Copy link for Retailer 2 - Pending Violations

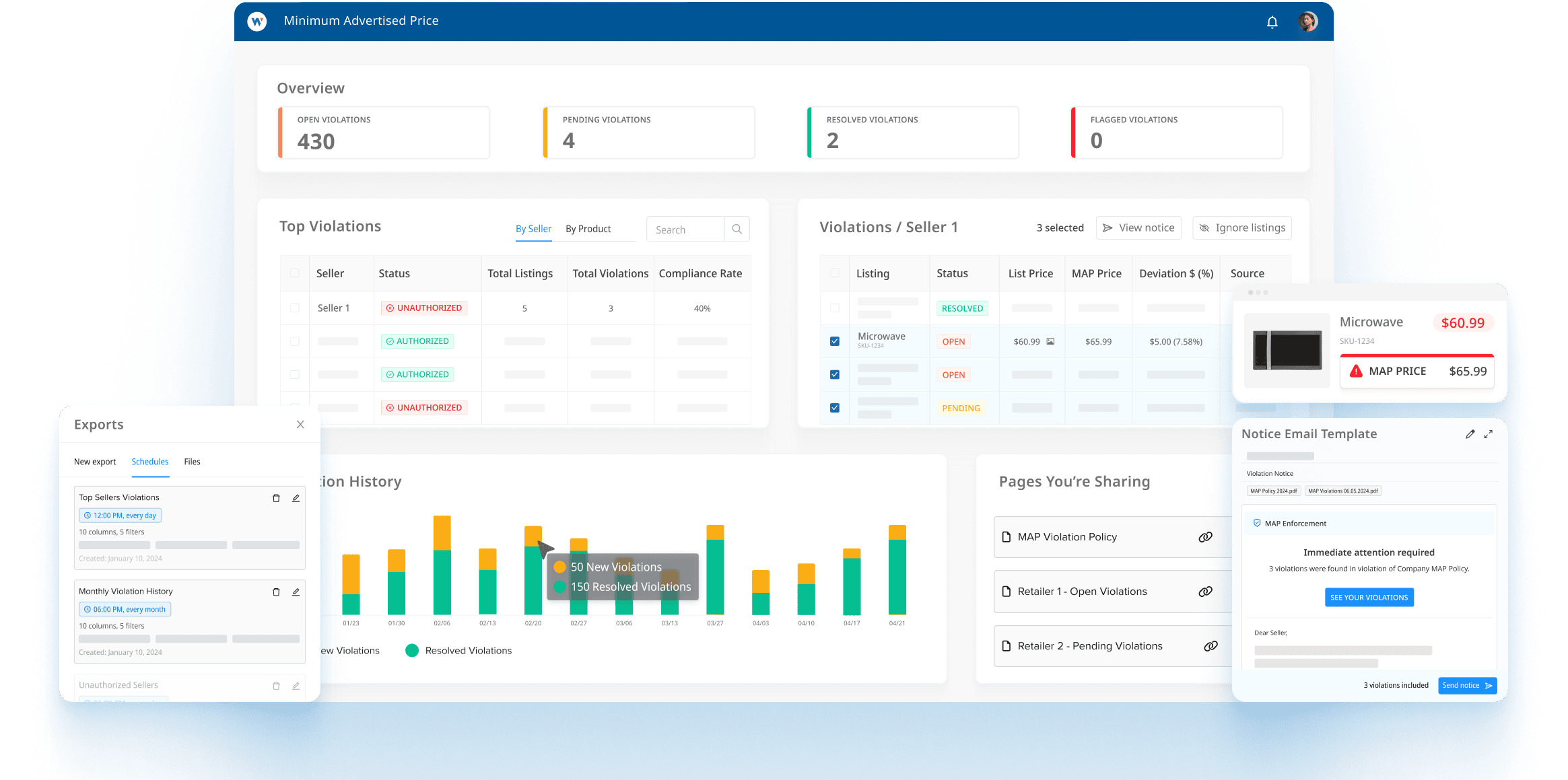1211,646
